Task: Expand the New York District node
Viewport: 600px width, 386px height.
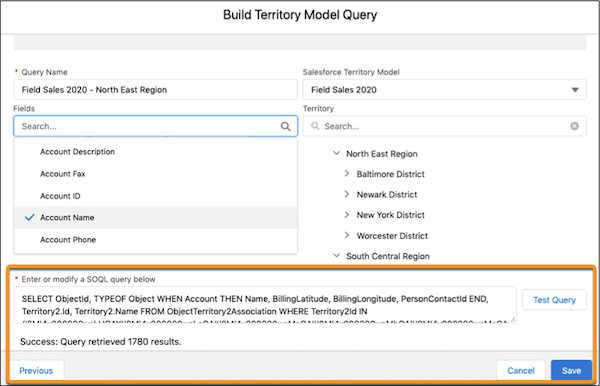Action: tap(347, 215)
